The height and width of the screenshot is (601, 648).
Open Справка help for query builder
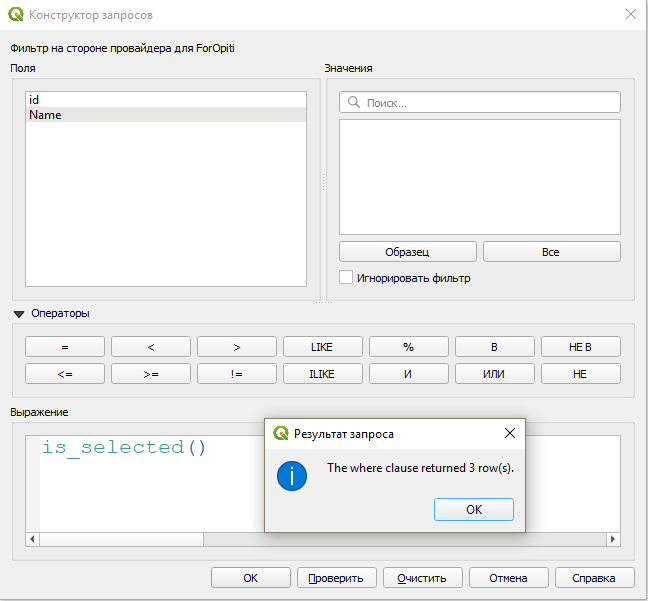click(x=594, y=578)
